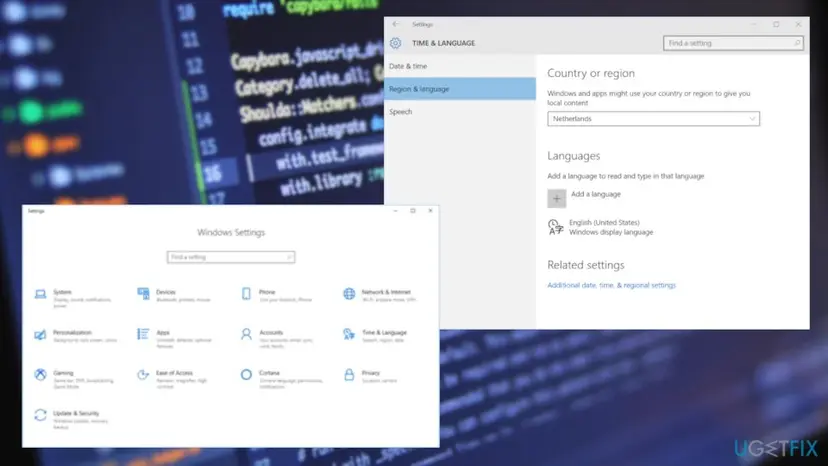This screenshot has height=466, width=828.
Task: Open Gaming Xbox icon
Action: point(40,375)
